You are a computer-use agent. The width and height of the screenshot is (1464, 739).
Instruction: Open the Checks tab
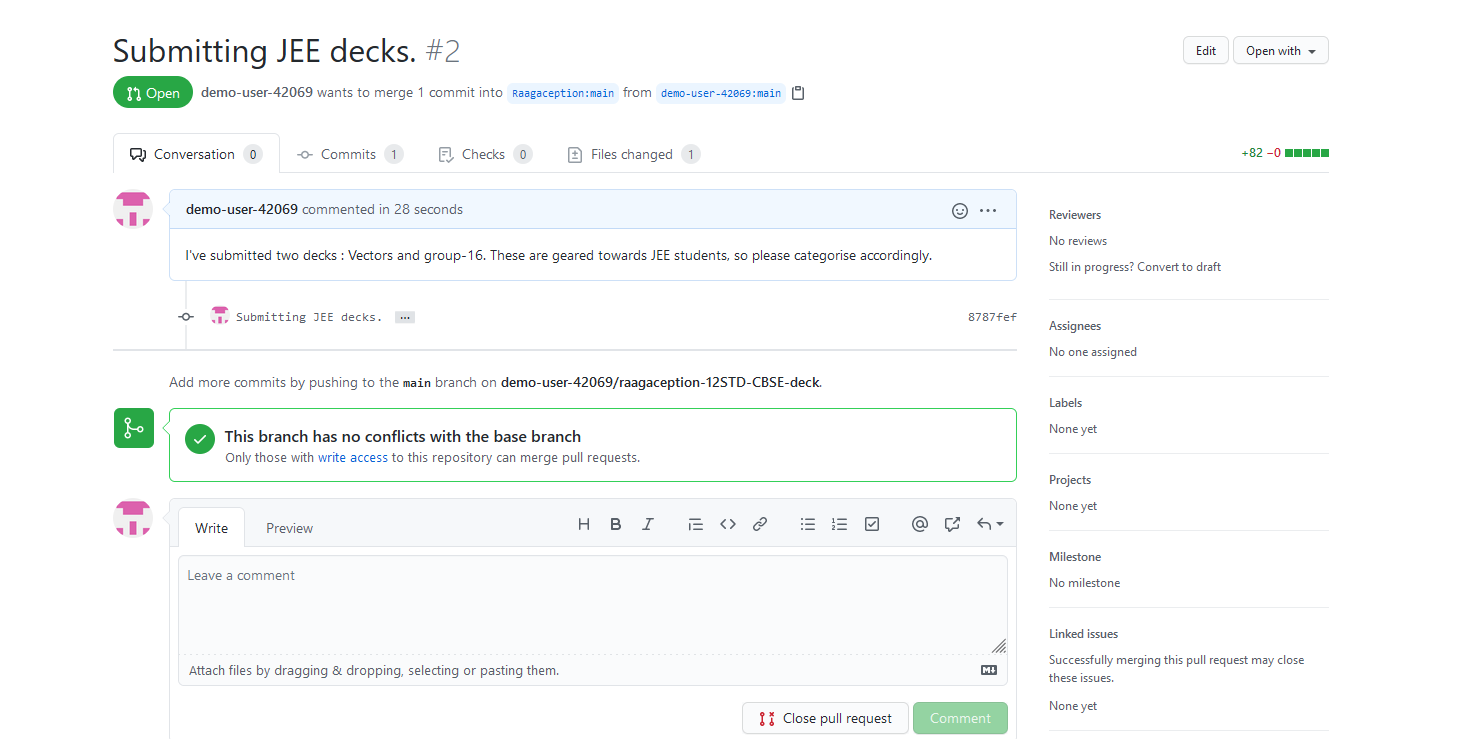[x=485, y=154]
